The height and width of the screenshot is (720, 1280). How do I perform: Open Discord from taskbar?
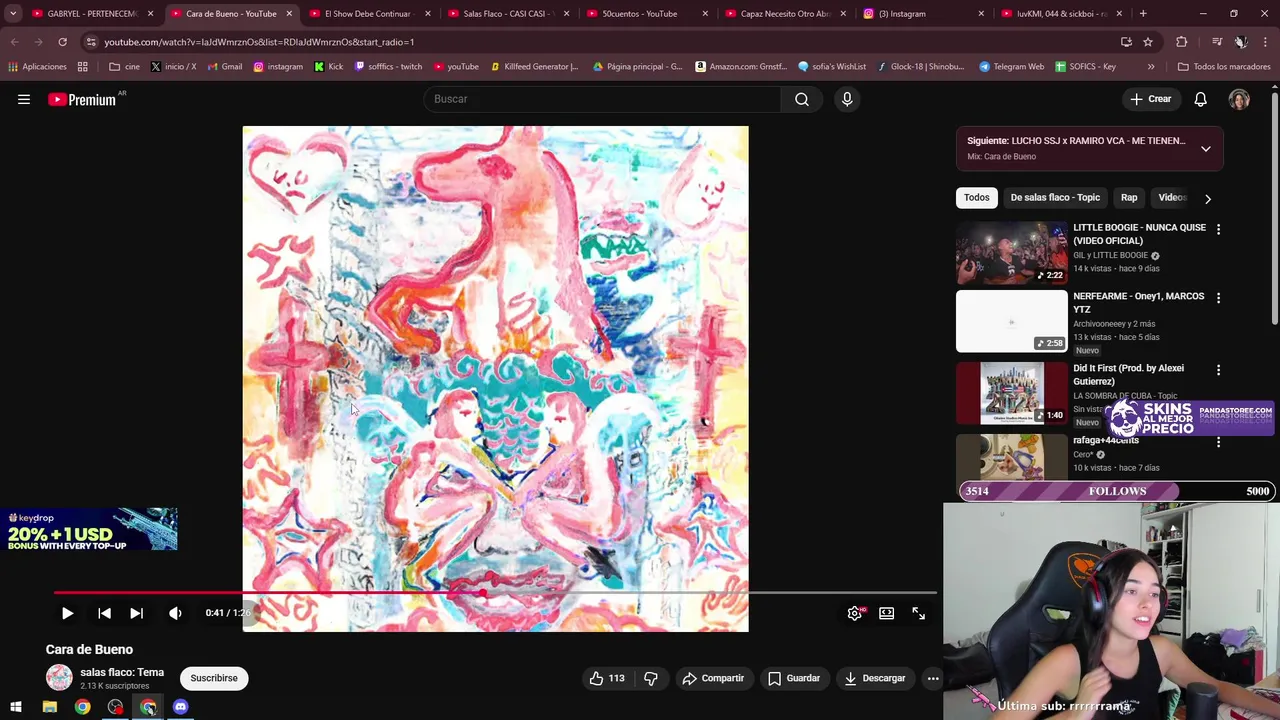tap(180, 707)
